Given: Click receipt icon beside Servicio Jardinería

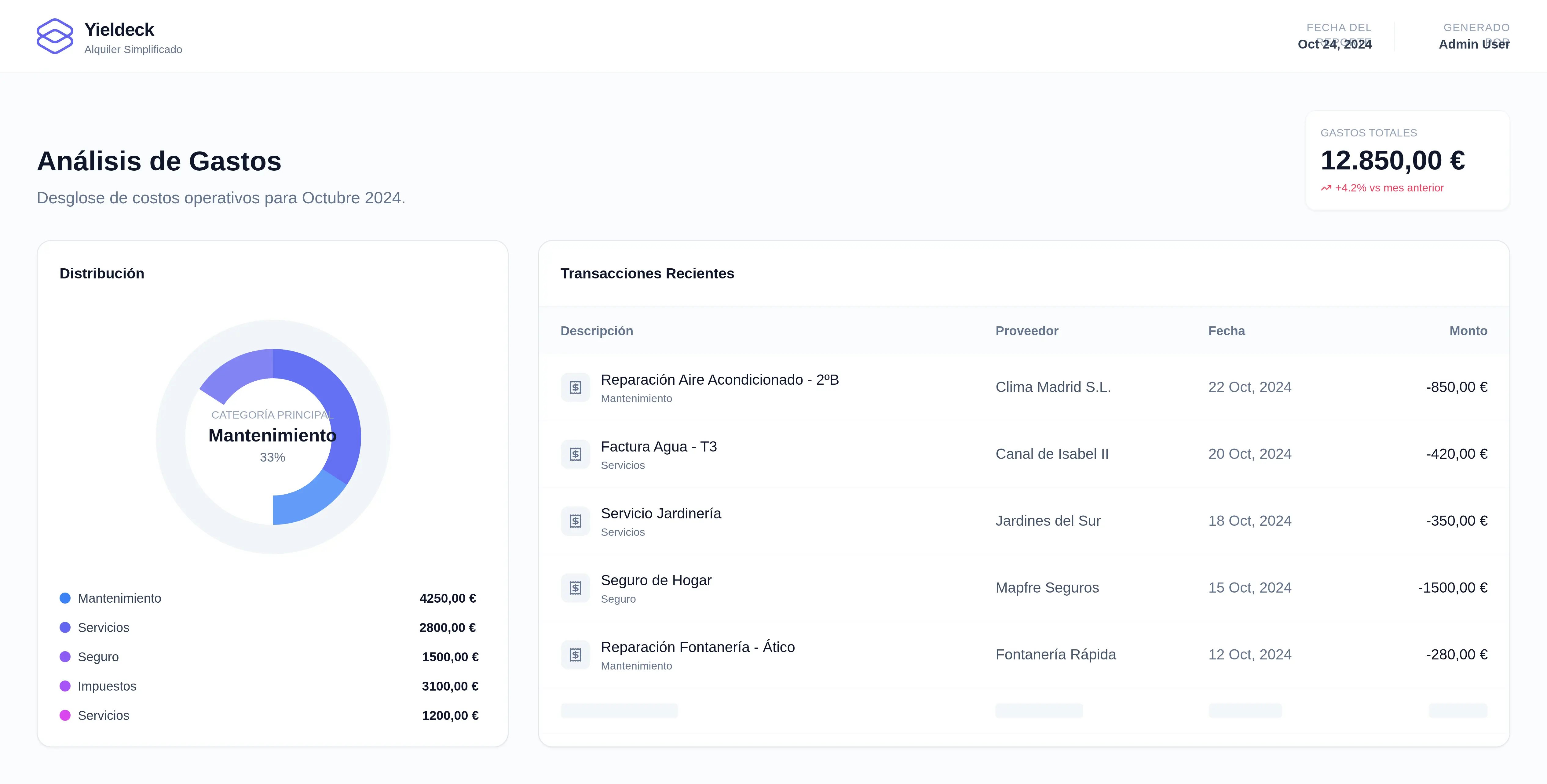Looking at the screenshot, I should [575, 521].
